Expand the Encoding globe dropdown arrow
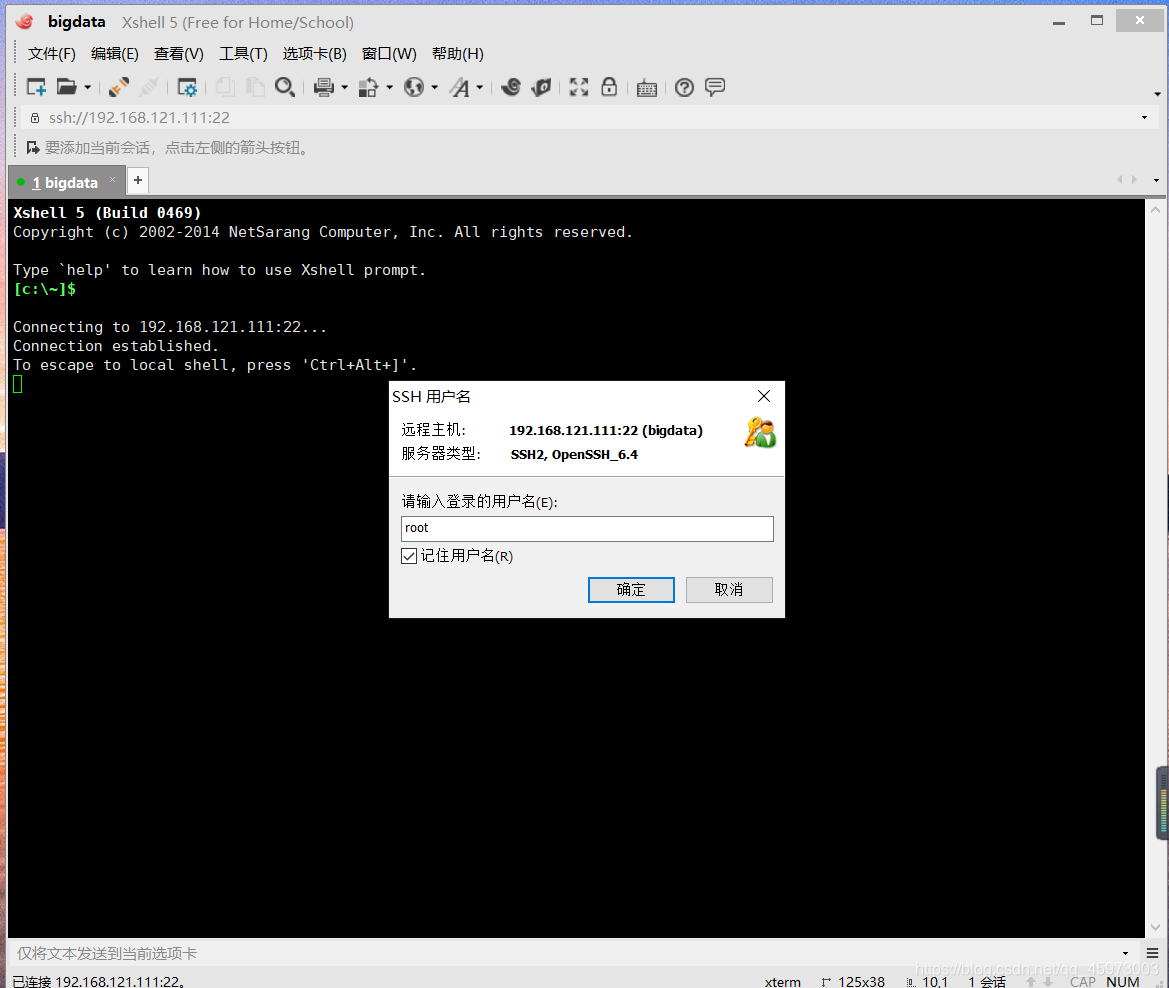The image size is (1169, 988). [x=435, y=87]
